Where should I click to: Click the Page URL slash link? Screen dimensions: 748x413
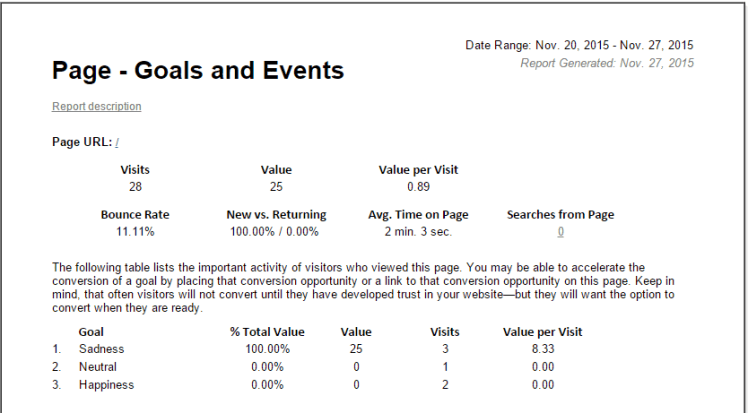(117, 143)
